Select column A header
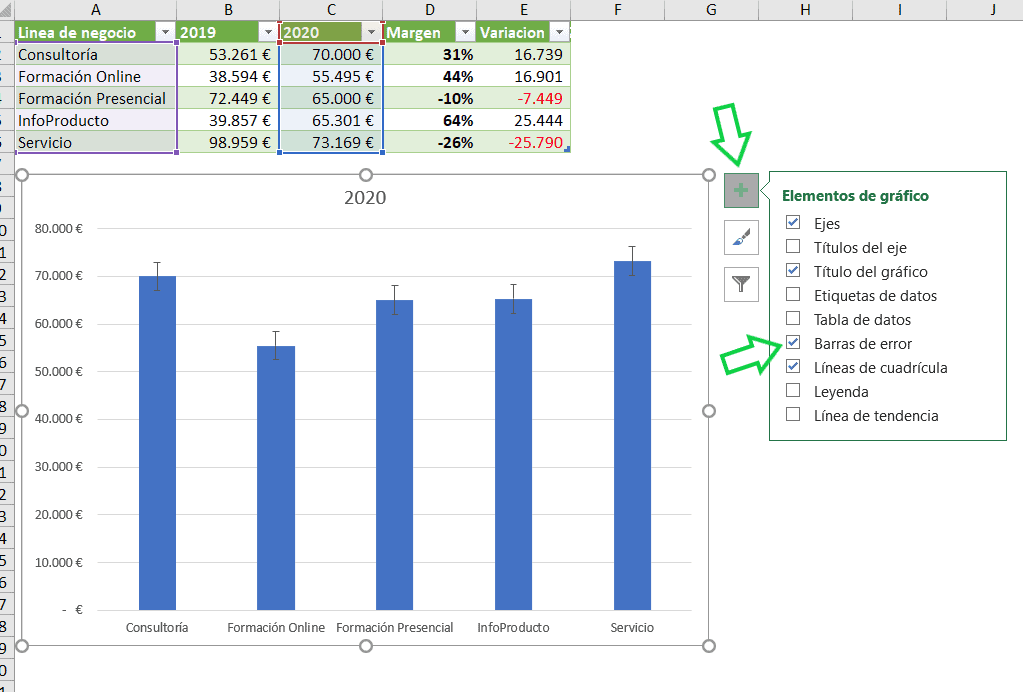The width and height of the screenshot is (1023, 692). [96, 10]
